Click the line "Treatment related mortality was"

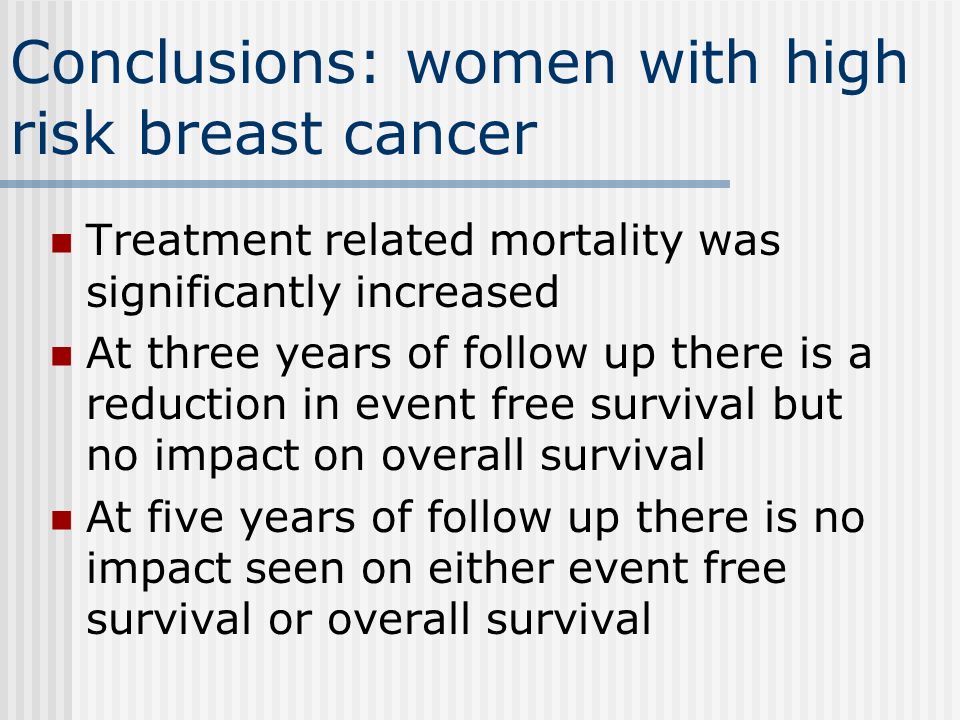(x=433, y=241)
